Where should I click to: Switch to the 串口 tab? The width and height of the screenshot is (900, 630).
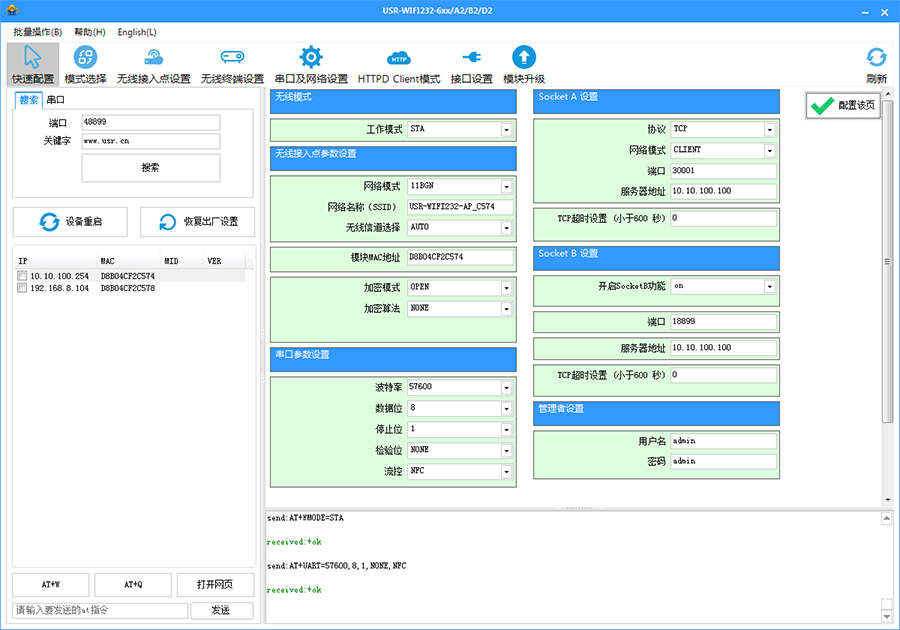pyautogui.click(x=56, y=100)
